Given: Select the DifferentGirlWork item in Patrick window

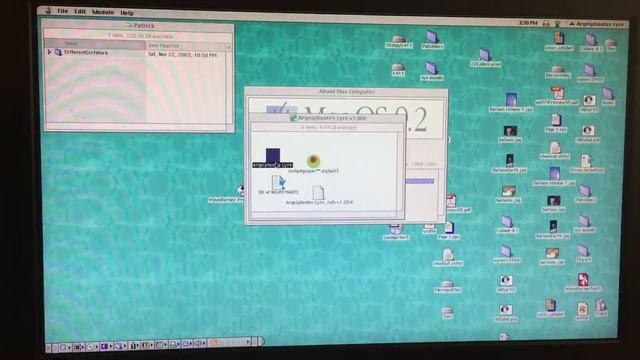Looking at the screenshot, I should coord(82,52).
